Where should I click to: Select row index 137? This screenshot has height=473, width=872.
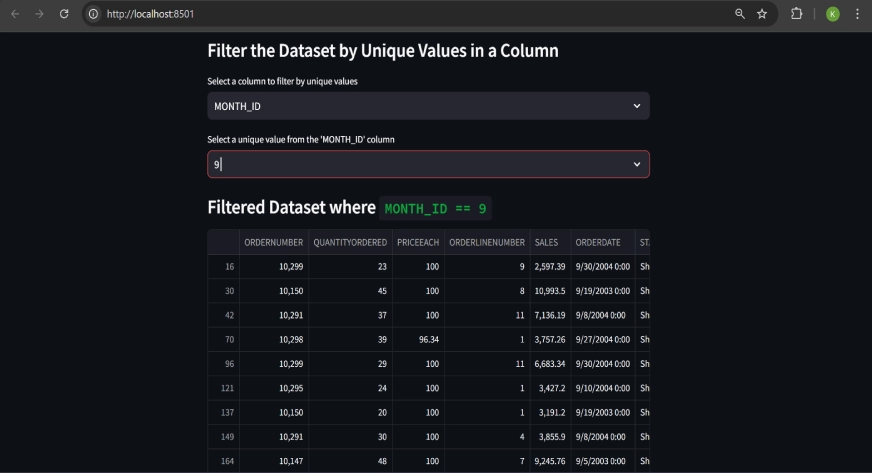(x=224, y=412)
